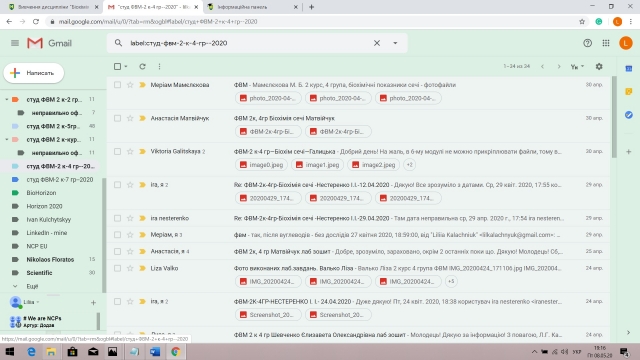Click the address bar URL
This screenshot has width=640, height=360.
(x=158, y=22)
